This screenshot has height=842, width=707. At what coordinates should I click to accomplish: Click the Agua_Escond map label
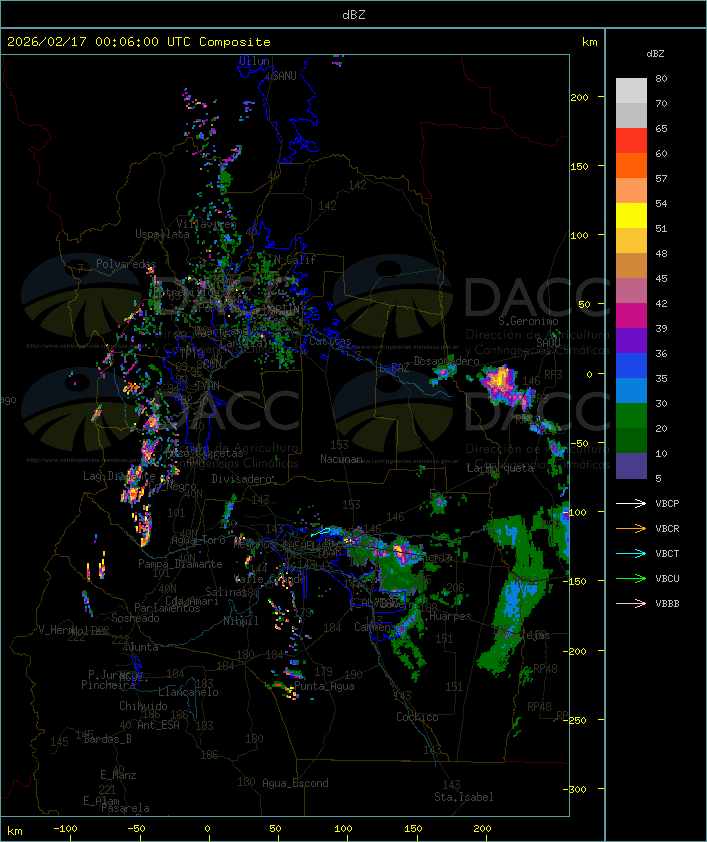pos(295,783)
